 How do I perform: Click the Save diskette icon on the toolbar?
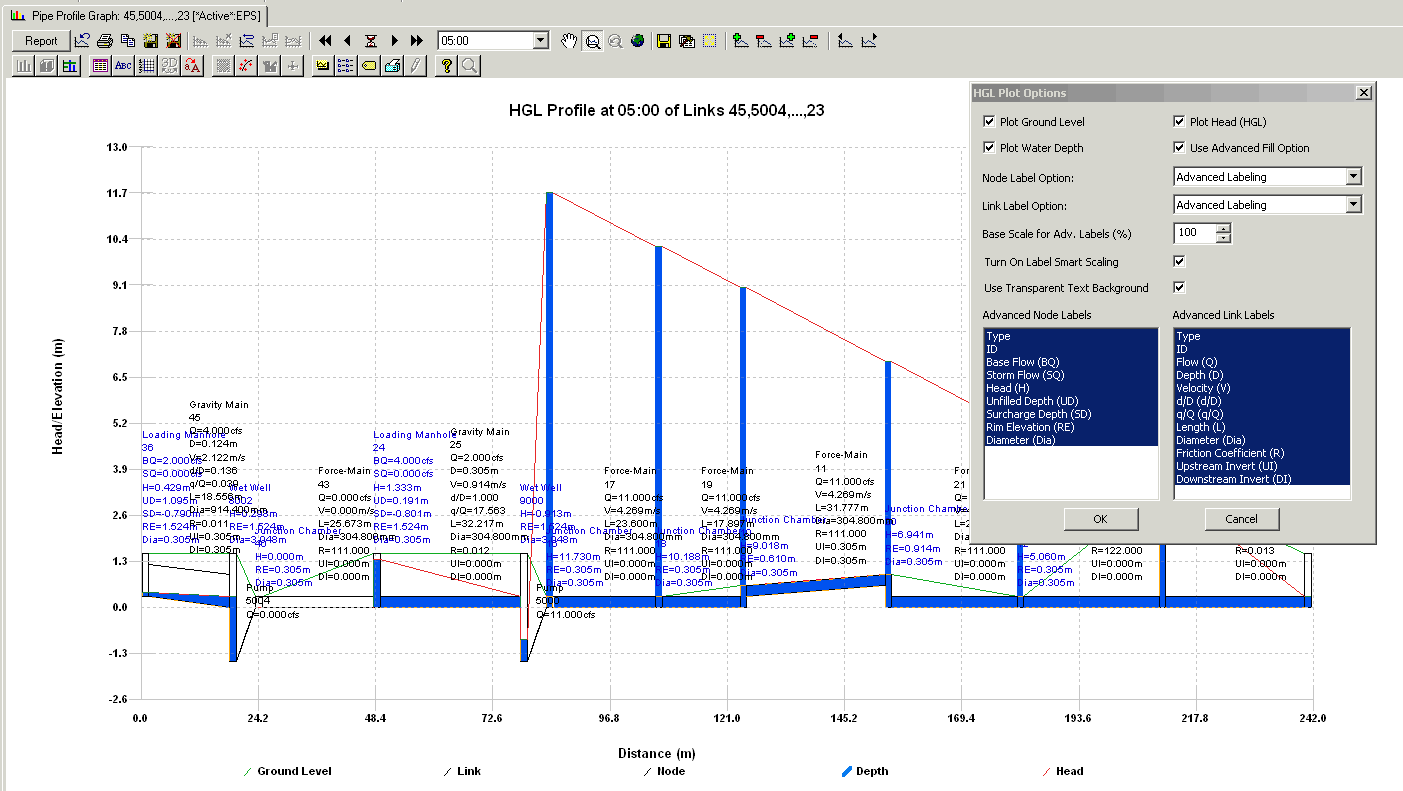663,40
